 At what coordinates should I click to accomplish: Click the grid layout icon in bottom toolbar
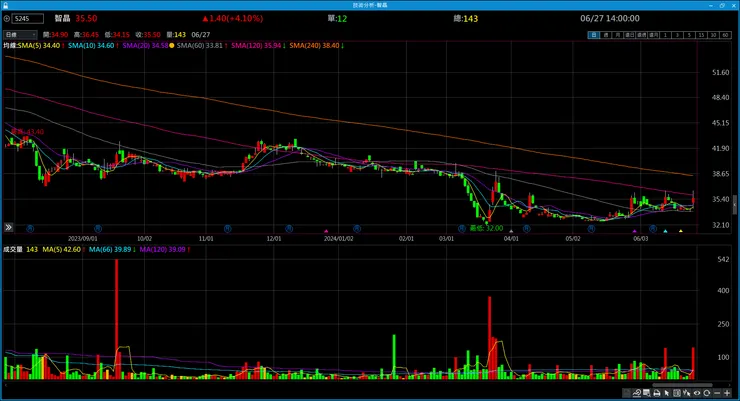tap(677, 393)
